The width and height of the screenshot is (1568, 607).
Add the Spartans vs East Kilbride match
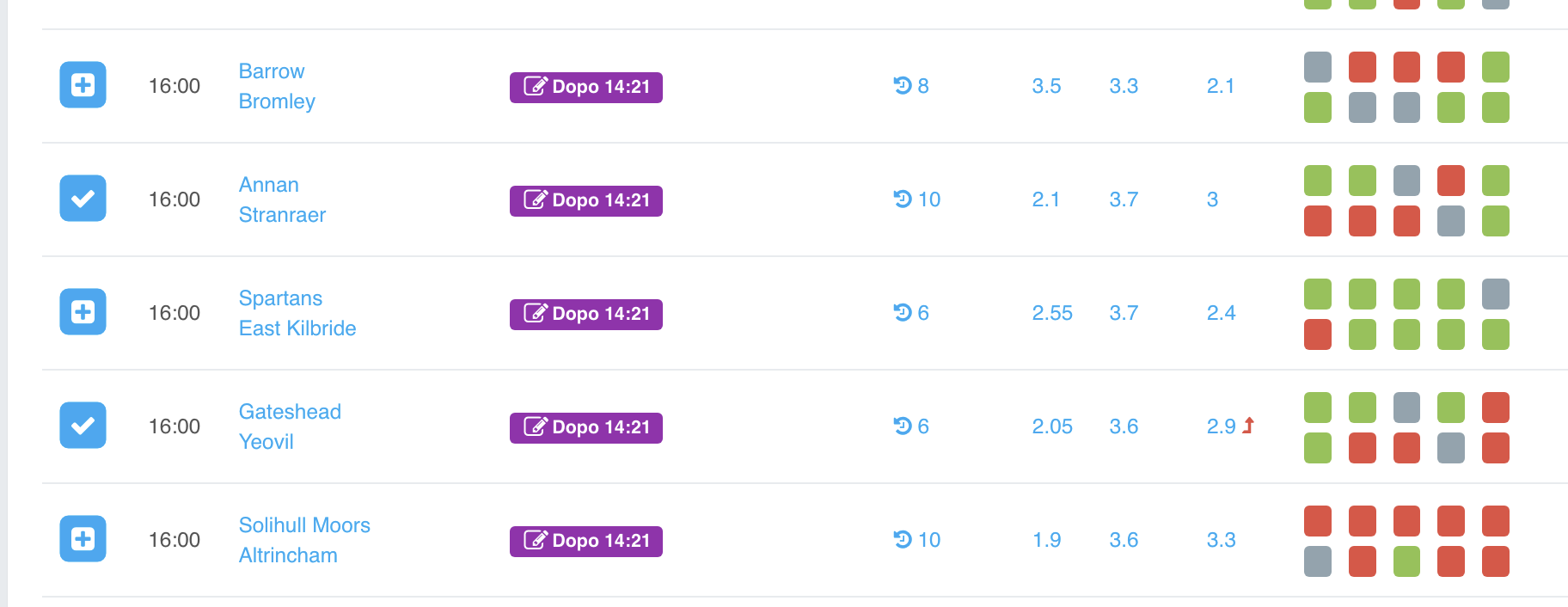pos(83,312)
